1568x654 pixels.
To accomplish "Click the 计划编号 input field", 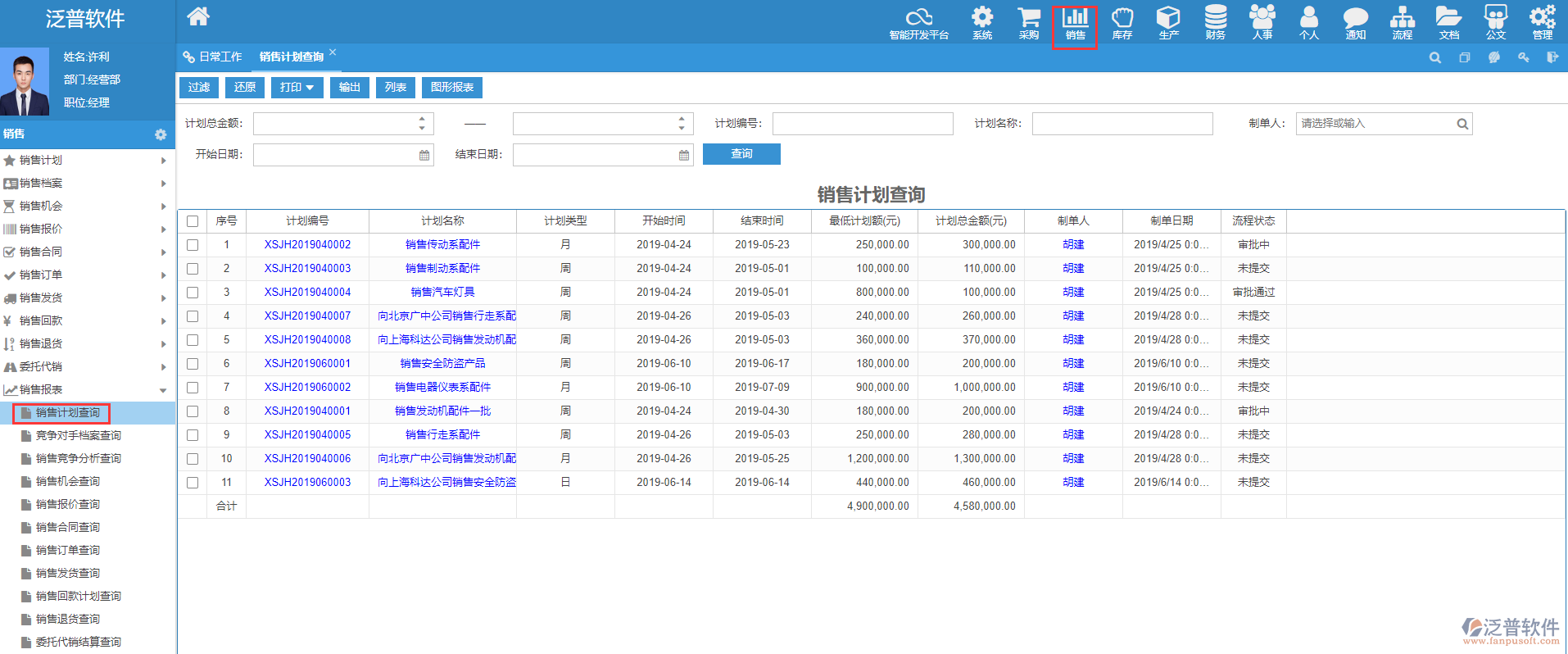I will (862, 124).
